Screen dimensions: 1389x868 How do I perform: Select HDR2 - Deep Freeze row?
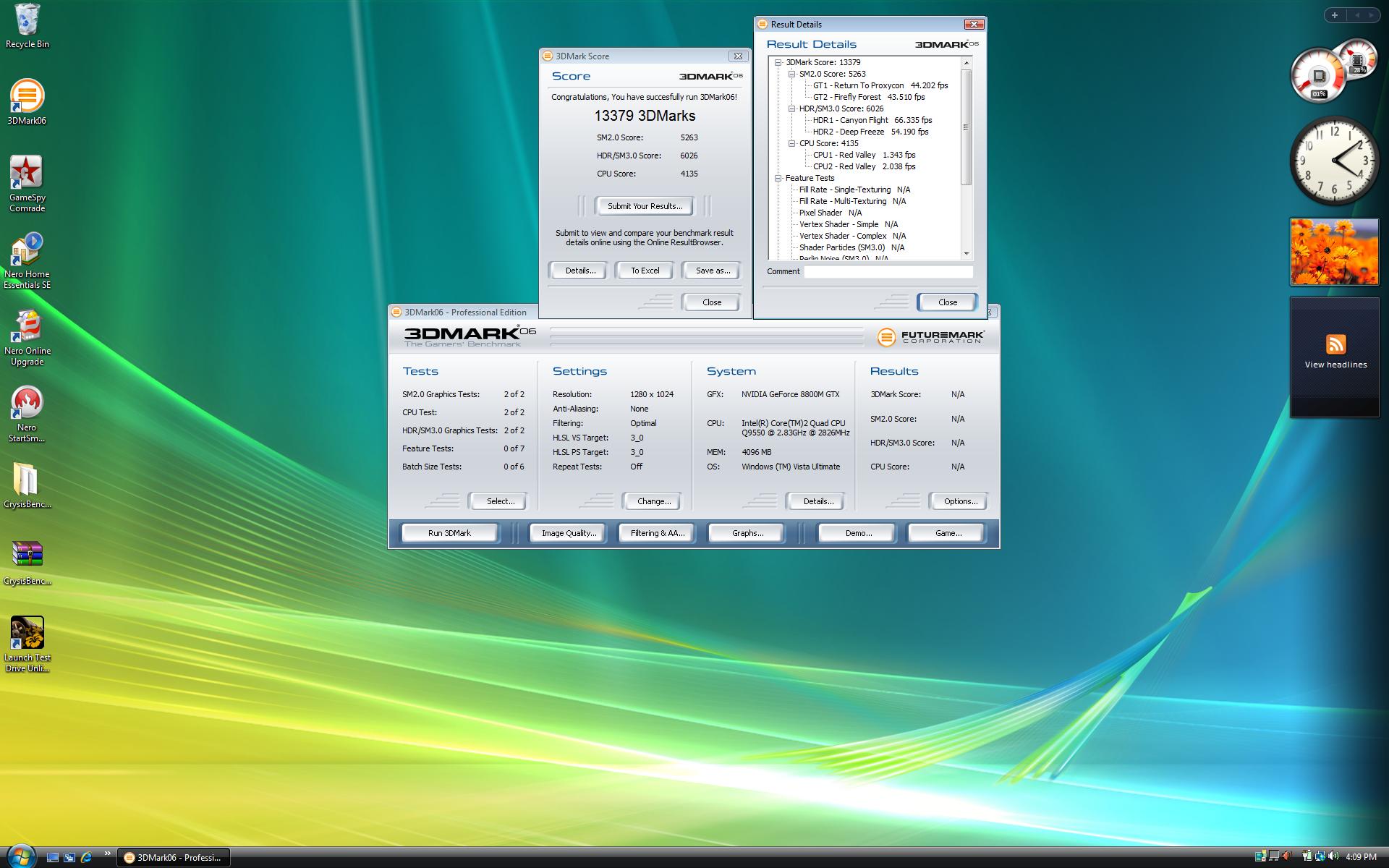(870, 132)
